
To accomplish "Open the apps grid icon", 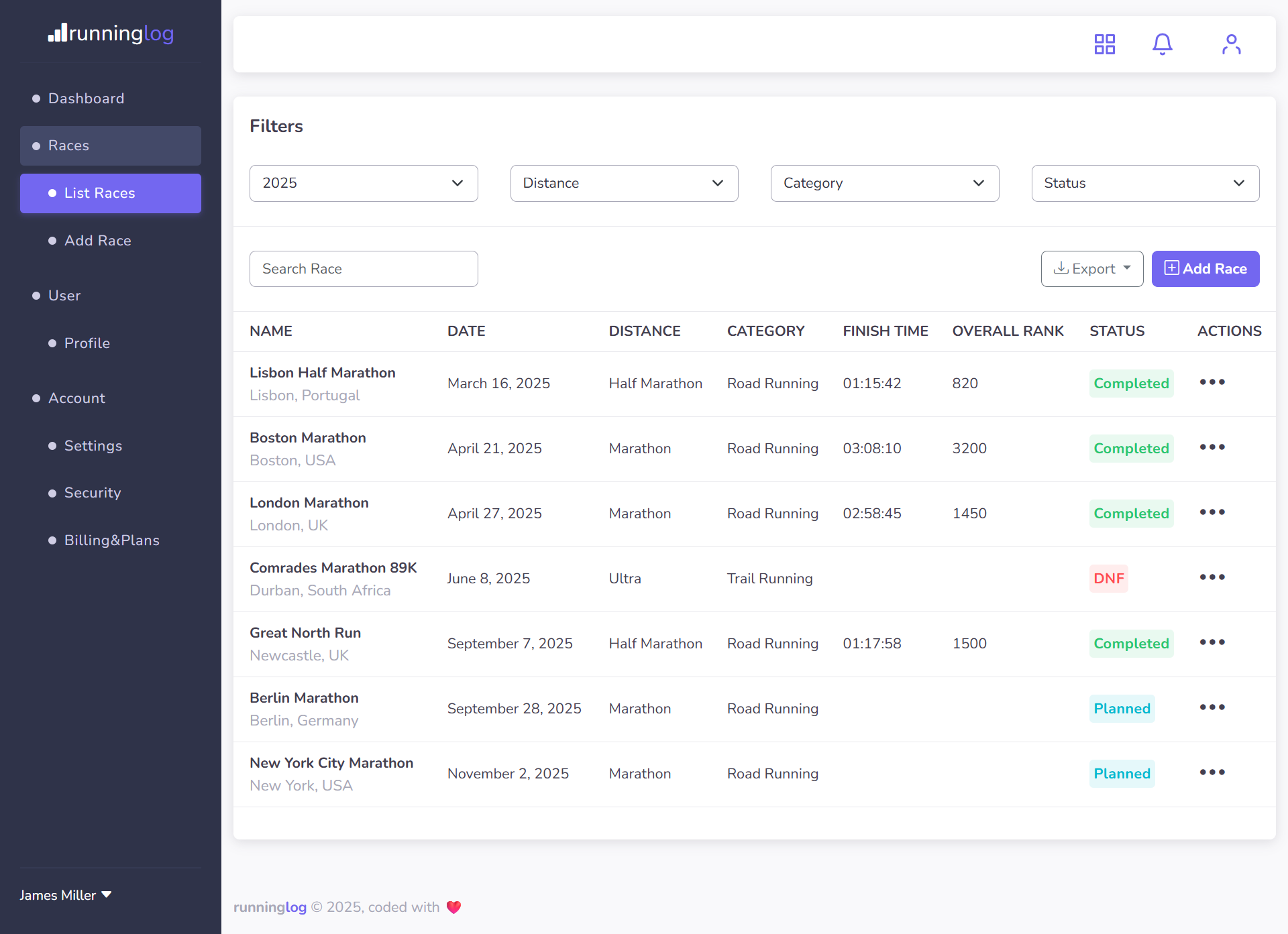I will click(1104, 44).
